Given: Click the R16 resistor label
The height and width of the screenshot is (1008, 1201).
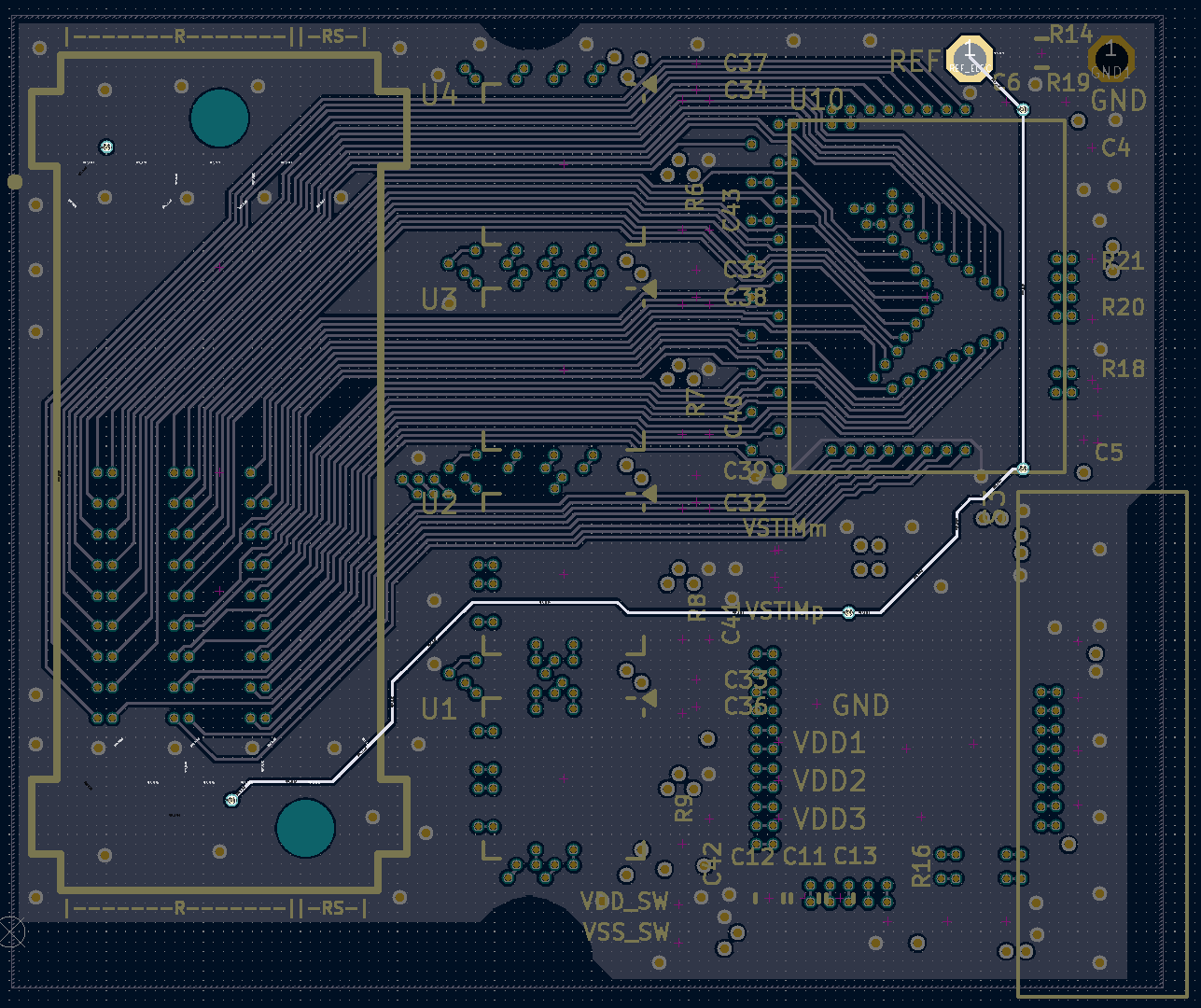Looking at the screenshot, I should (x=922, y=865).
